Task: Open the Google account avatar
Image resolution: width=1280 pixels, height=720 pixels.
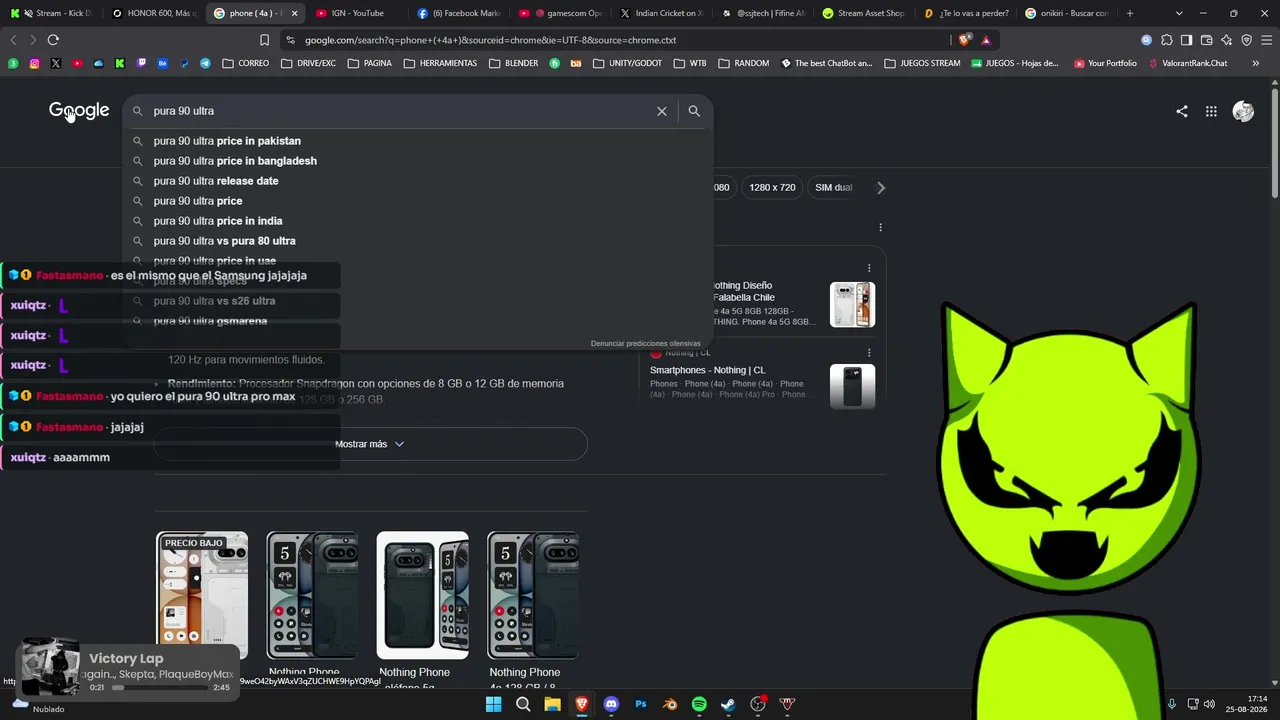Action: coord(1243,112)
